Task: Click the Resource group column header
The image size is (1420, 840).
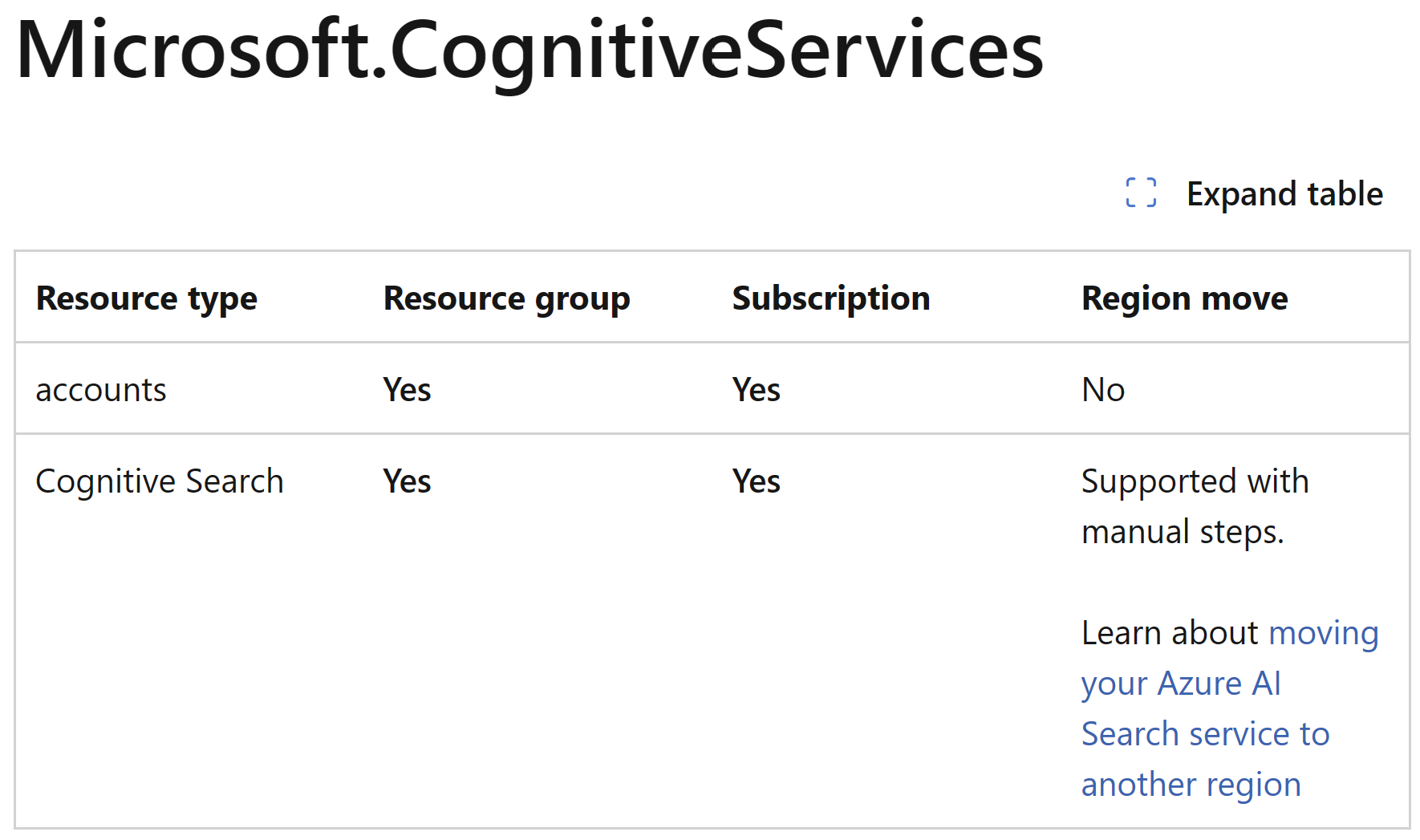Action: tap(507, 298)
